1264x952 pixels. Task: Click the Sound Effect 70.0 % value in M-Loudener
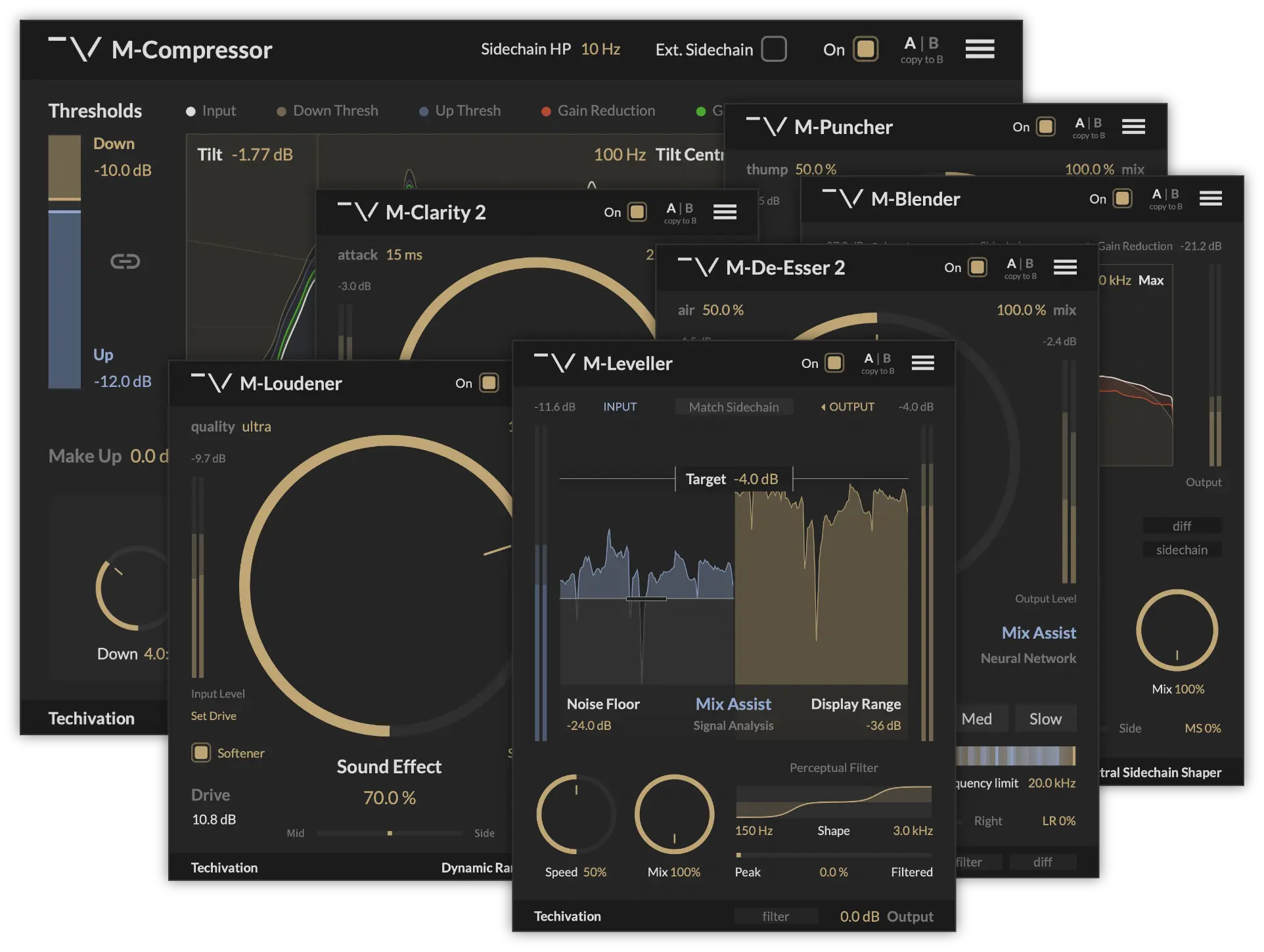(x=390, y=798)
